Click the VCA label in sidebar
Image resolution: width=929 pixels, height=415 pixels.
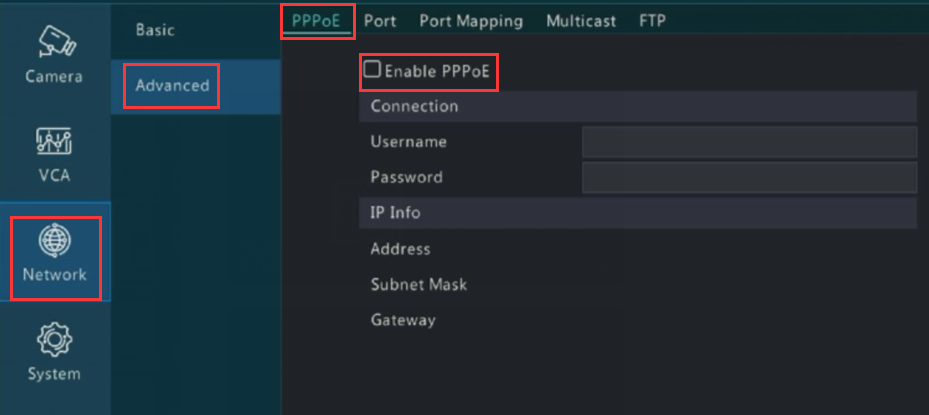(x=54, y=175)
